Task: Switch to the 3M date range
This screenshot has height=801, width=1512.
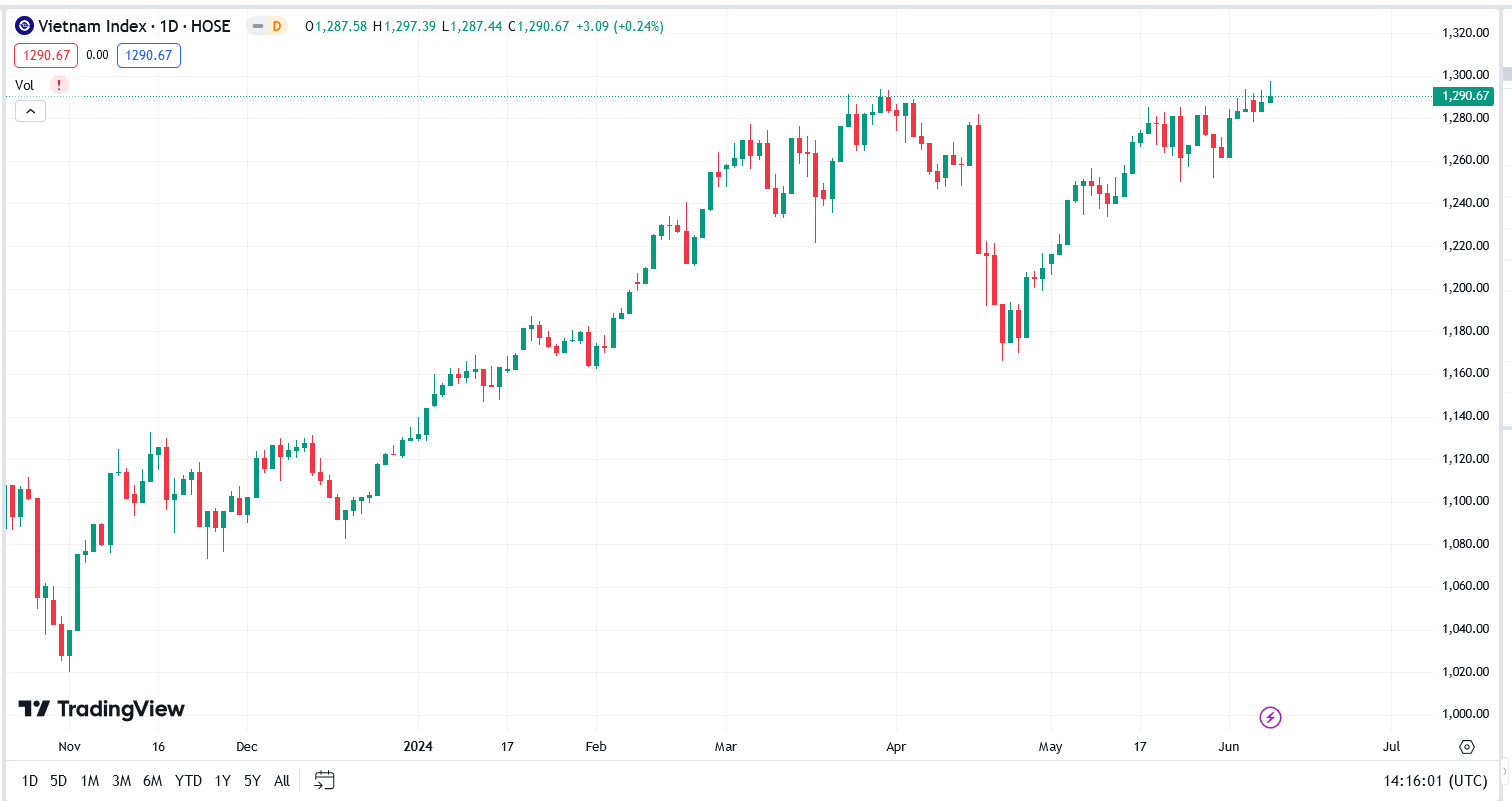Action: tap(121, 780)
